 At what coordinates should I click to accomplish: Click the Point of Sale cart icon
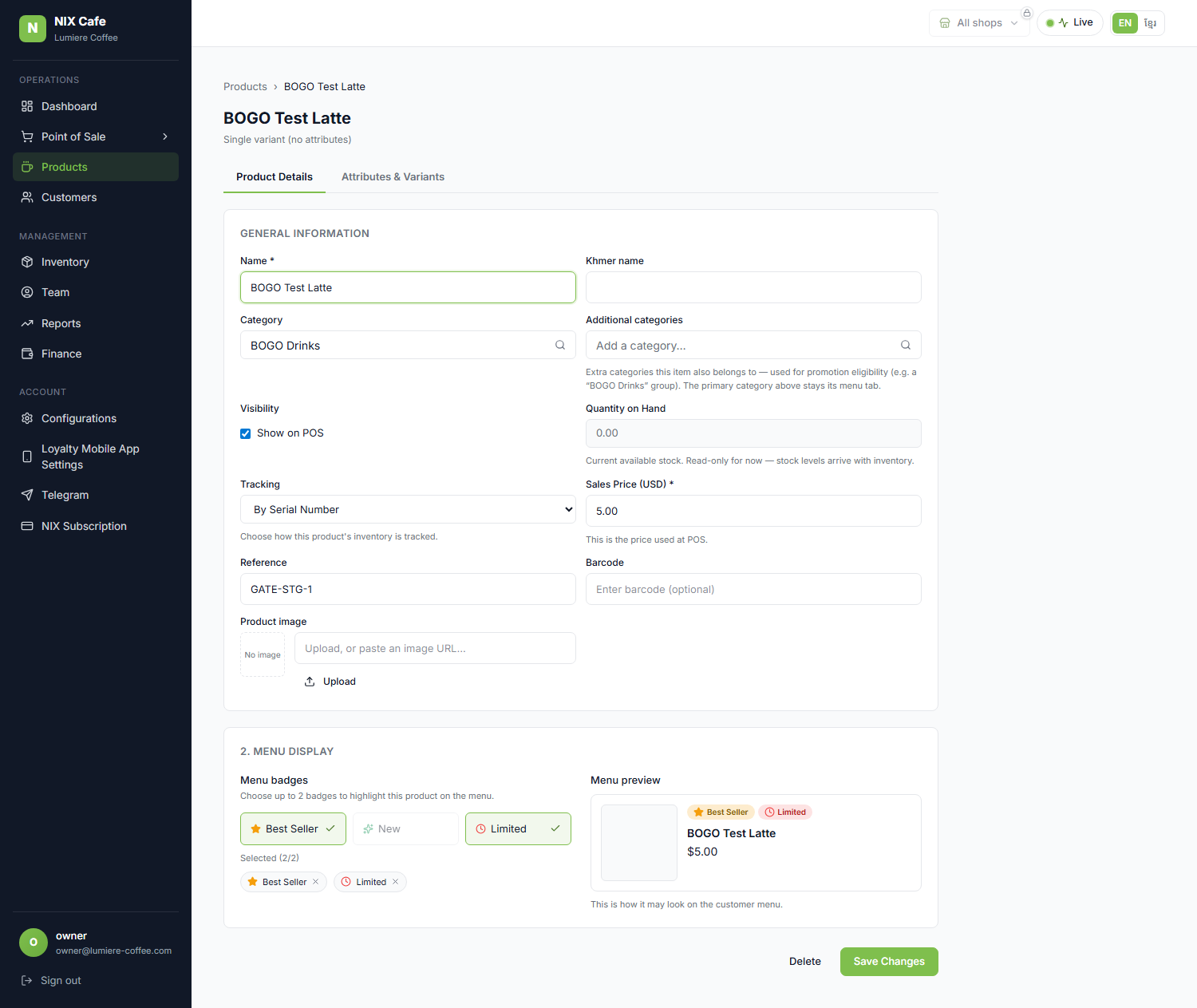(27, 136)
